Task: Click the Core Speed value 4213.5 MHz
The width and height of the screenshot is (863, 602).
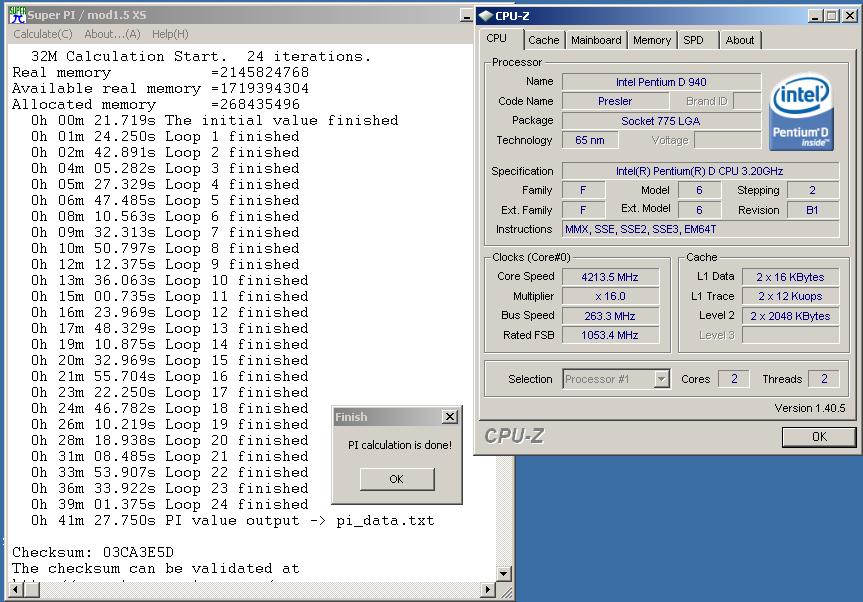Action: tap(610, 277)
